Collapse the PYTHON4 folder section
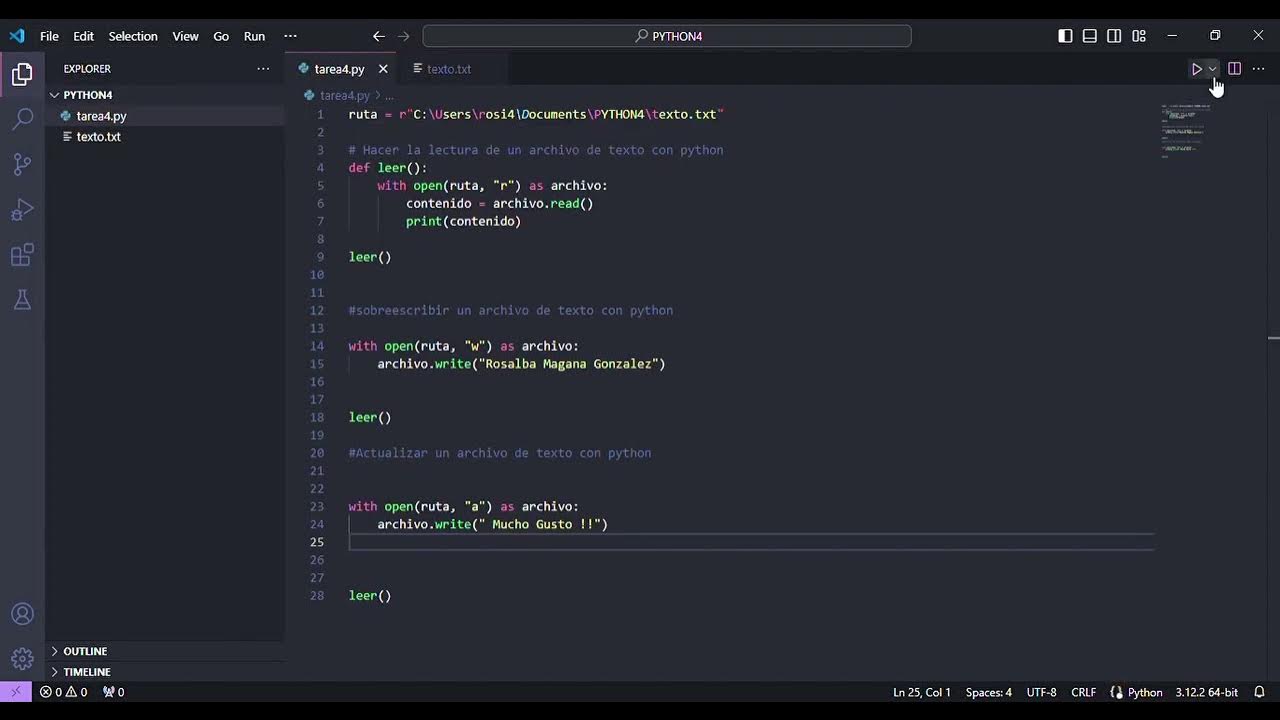This screenshot has height=720, width=1280. point(165,95)
